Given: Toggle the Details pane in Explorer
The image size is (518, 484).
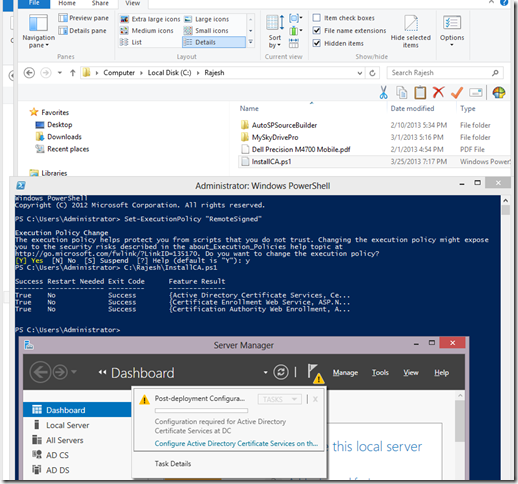Looking at the screenshot, I should tap(82, 31).
